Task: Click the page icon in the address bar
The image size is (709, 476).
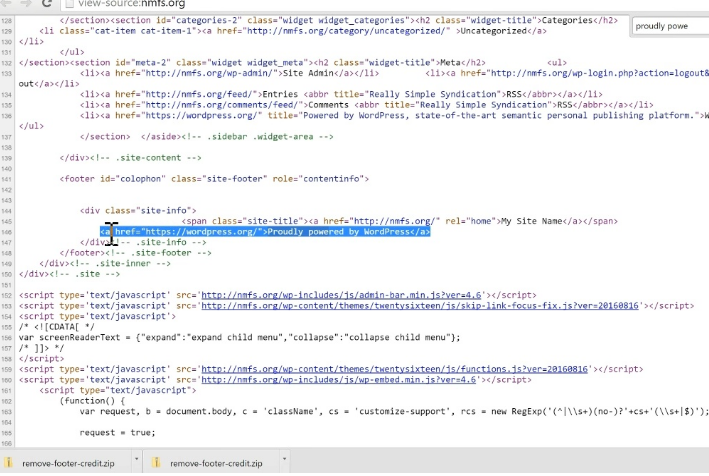Action: (69, 4)
